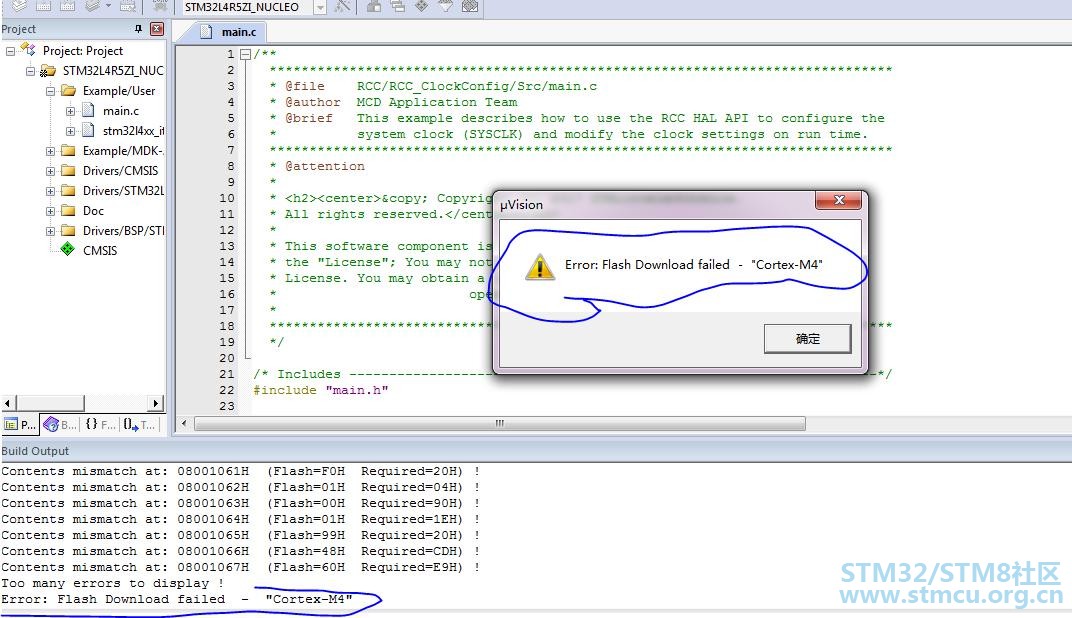Select the CMSIS label in project tree
This screenshot has width=1072, height=618.
(x=100, y=251)
